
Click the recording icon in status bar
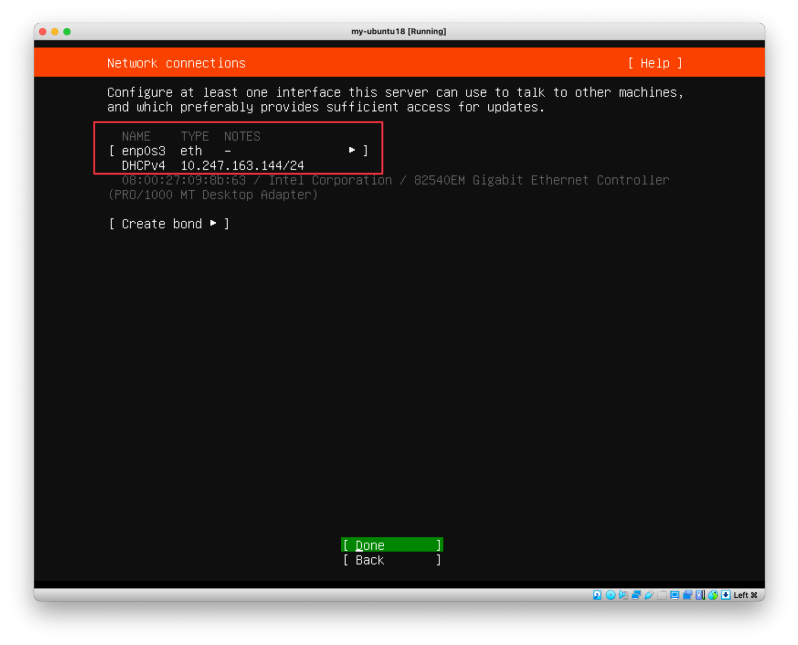[x=688, y=595]
